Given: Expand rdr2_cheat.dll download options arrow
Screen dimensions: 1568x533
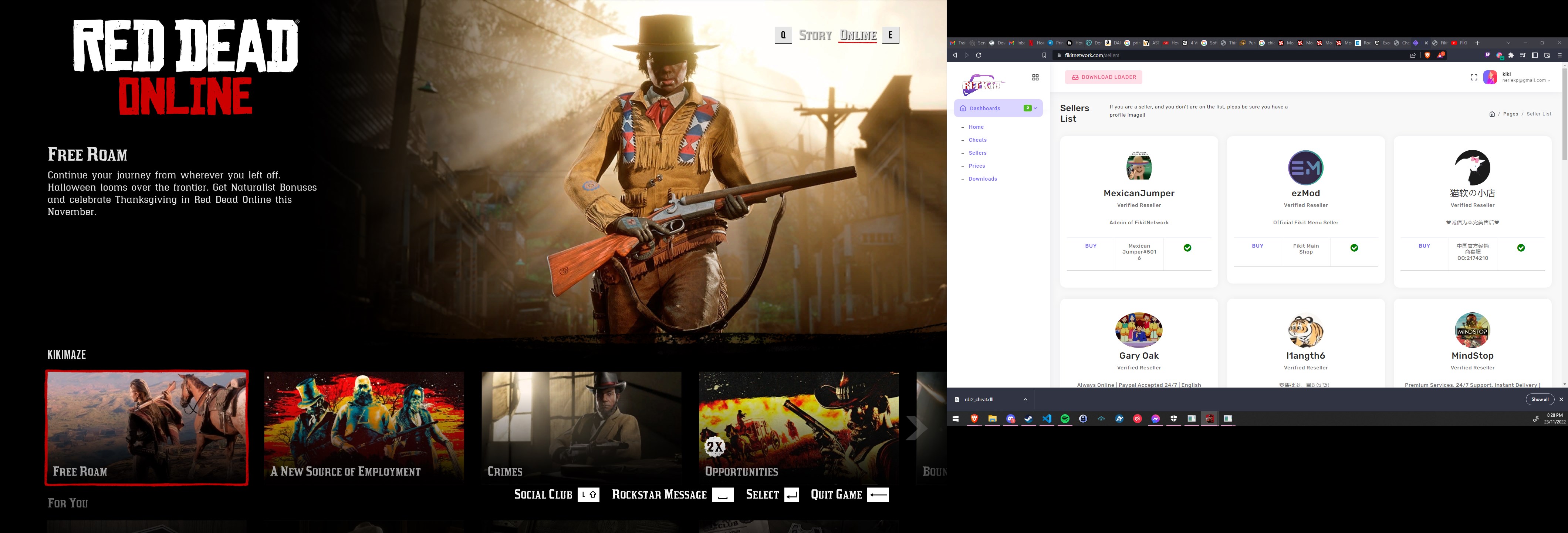Looking at the screenshot, I should (1025, 400).
